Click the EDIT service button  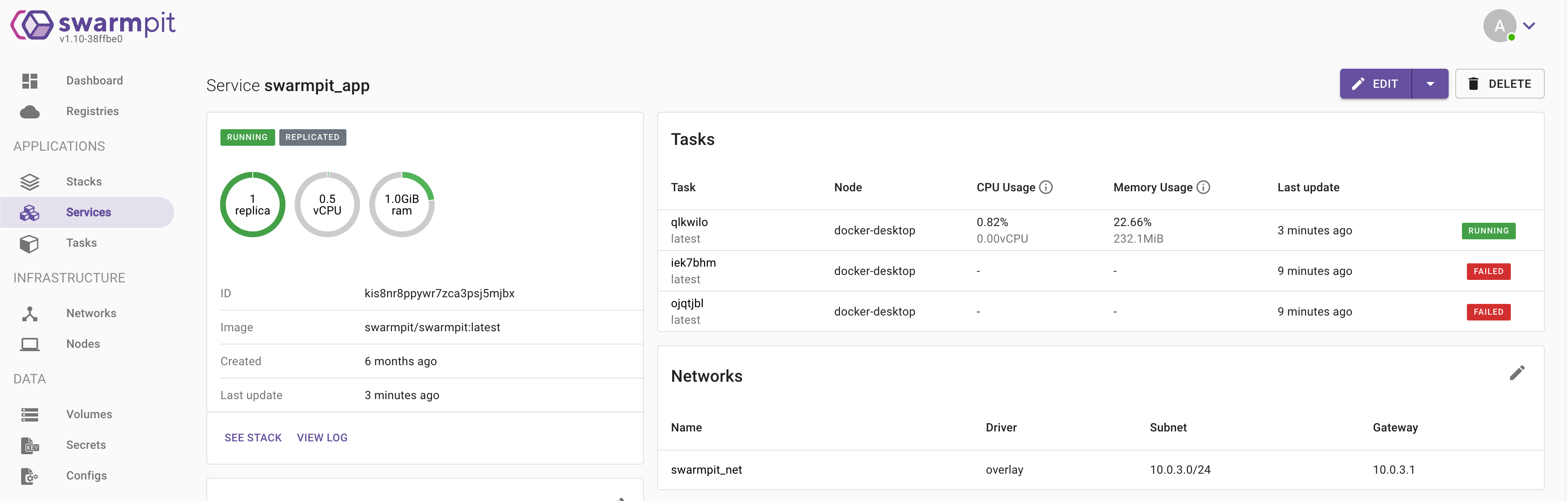tap(1375, 84)
